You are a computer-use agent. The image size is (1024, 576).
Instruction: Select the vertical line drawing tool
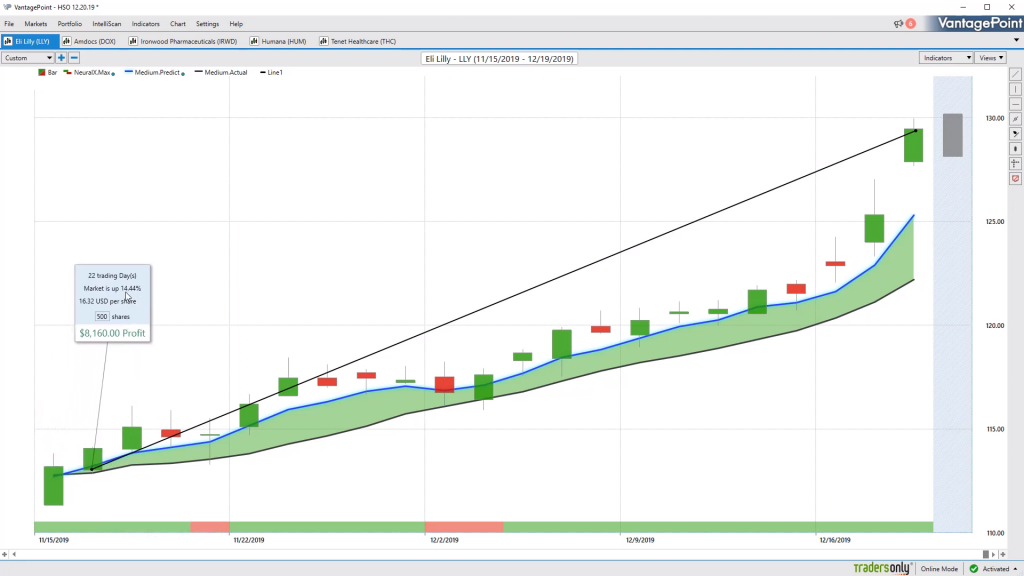[x=1016, y=89]
